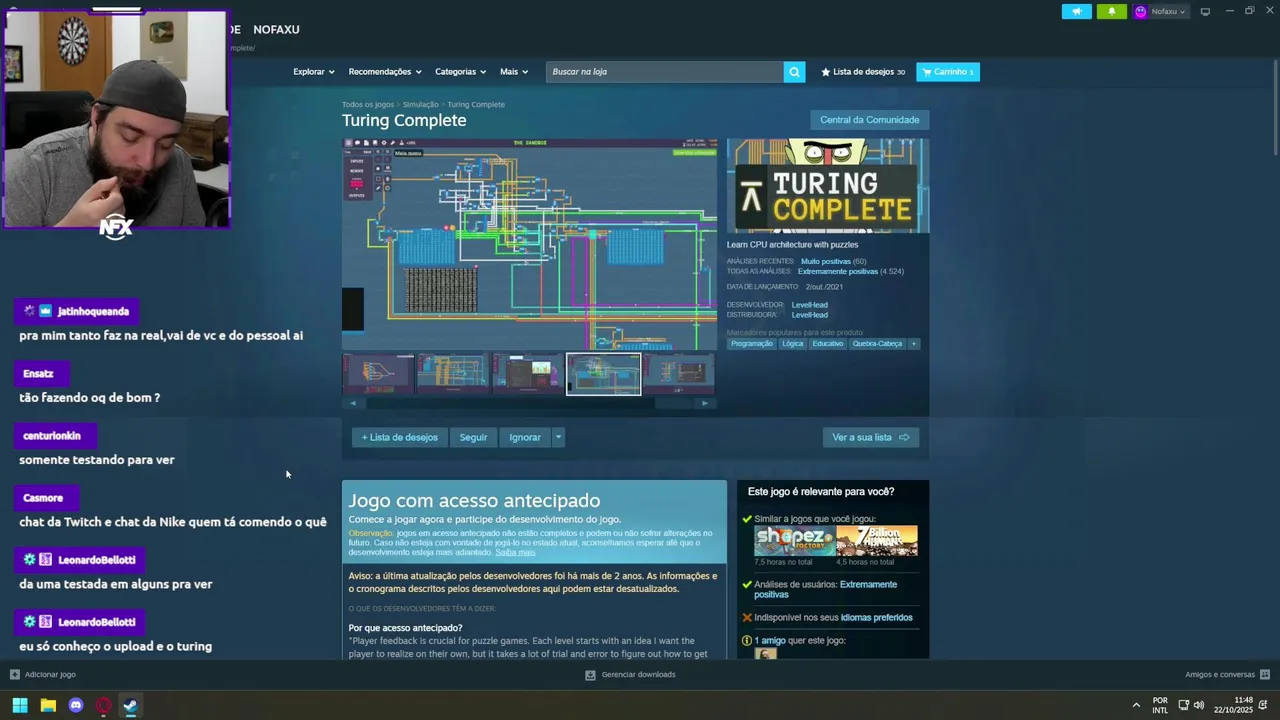
Task: Click the Programação tag
Action: [752, 344]
